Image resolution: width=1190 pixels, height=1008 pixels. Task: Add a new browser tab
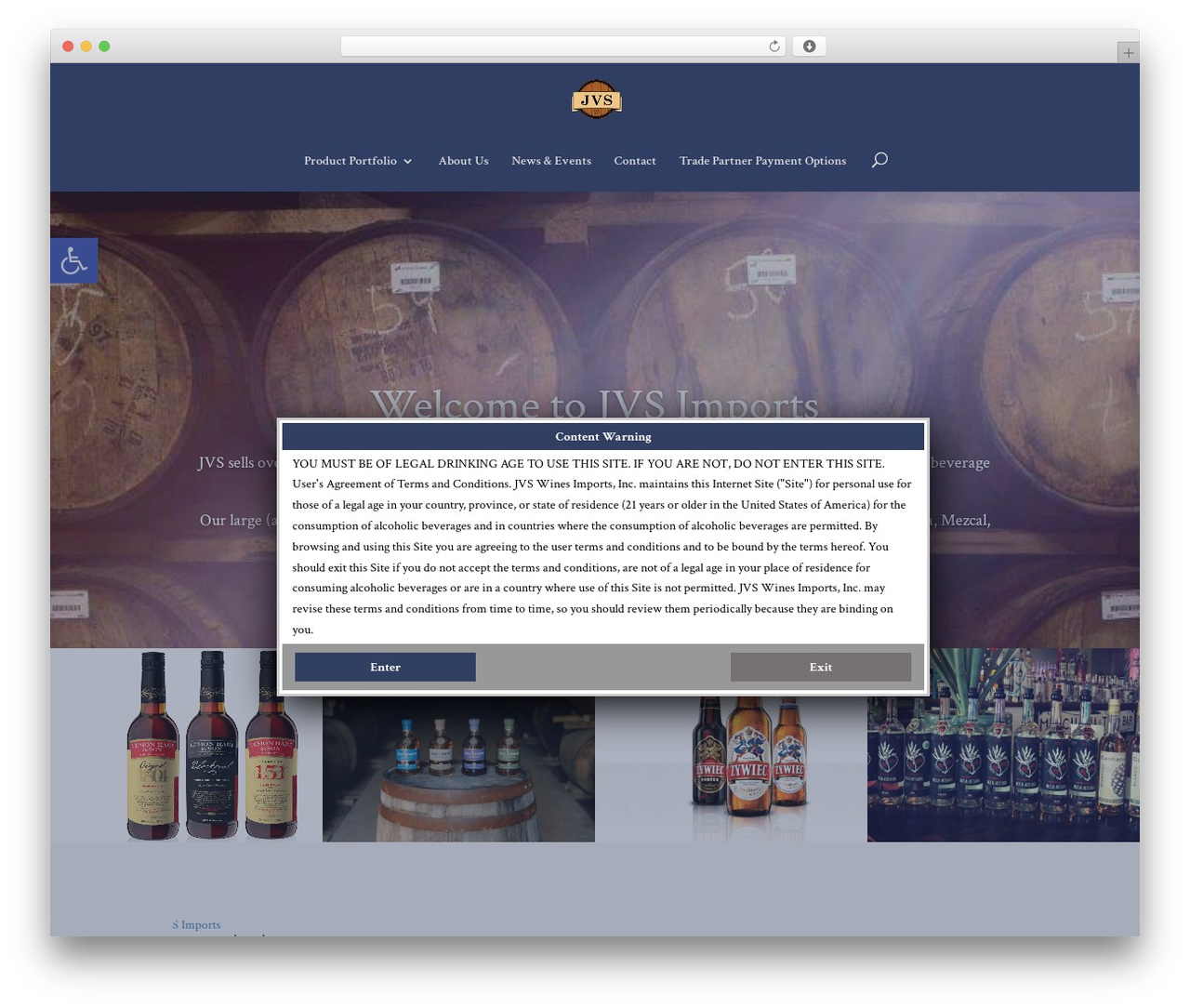tap(1128, 53)
